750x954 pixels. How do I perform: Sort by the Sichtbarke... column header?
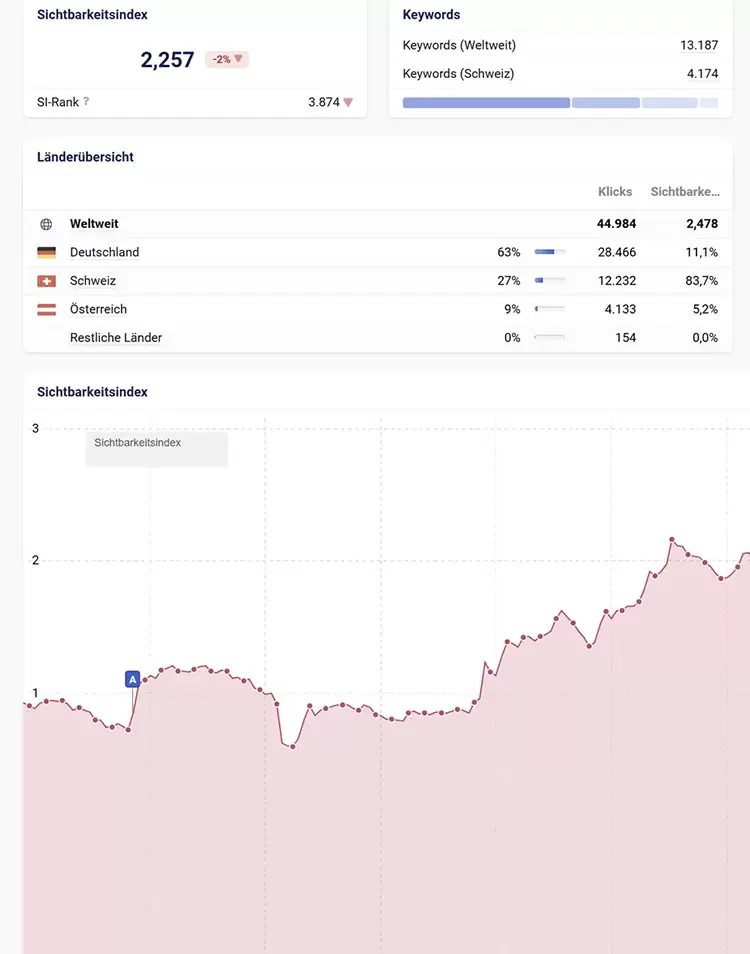click(684, 191)
